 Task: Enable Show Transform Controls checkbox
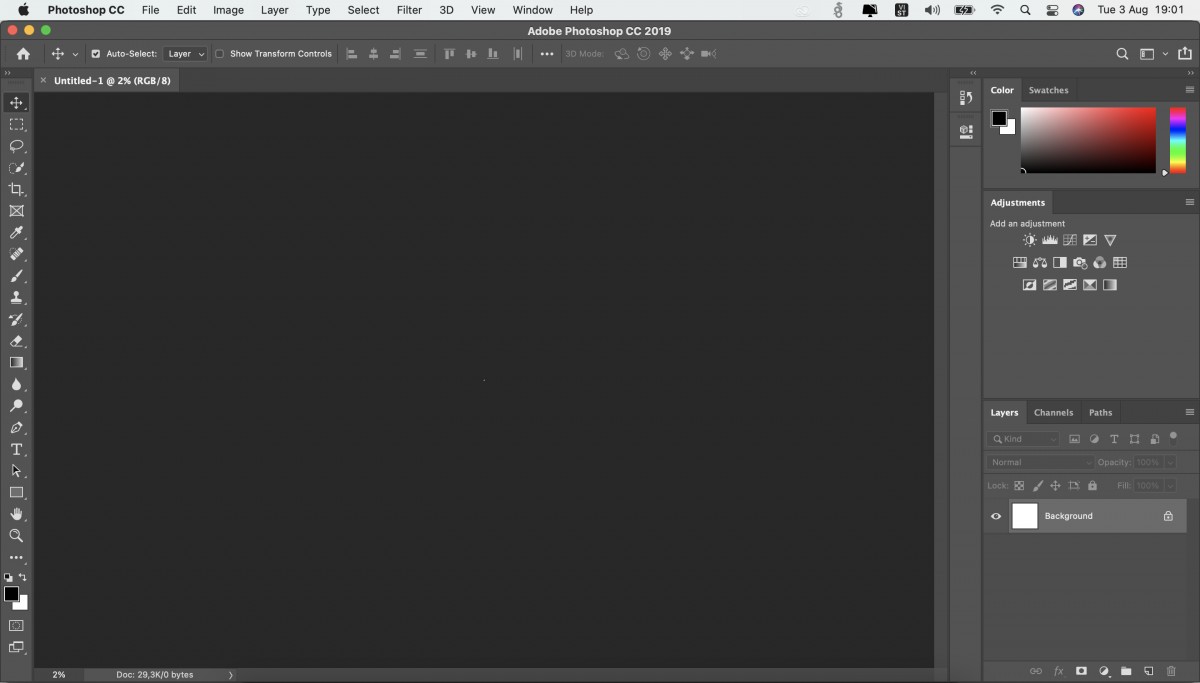pos(220,54)
